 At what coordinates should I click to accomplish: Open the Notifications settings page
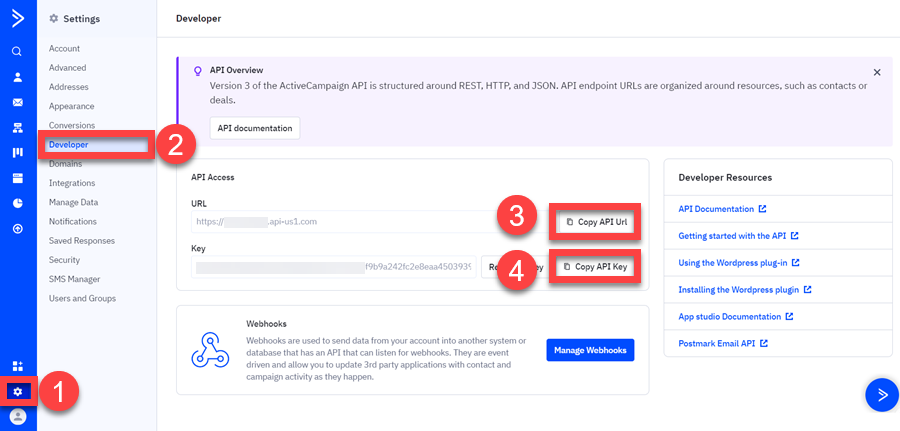pos(72,222)
